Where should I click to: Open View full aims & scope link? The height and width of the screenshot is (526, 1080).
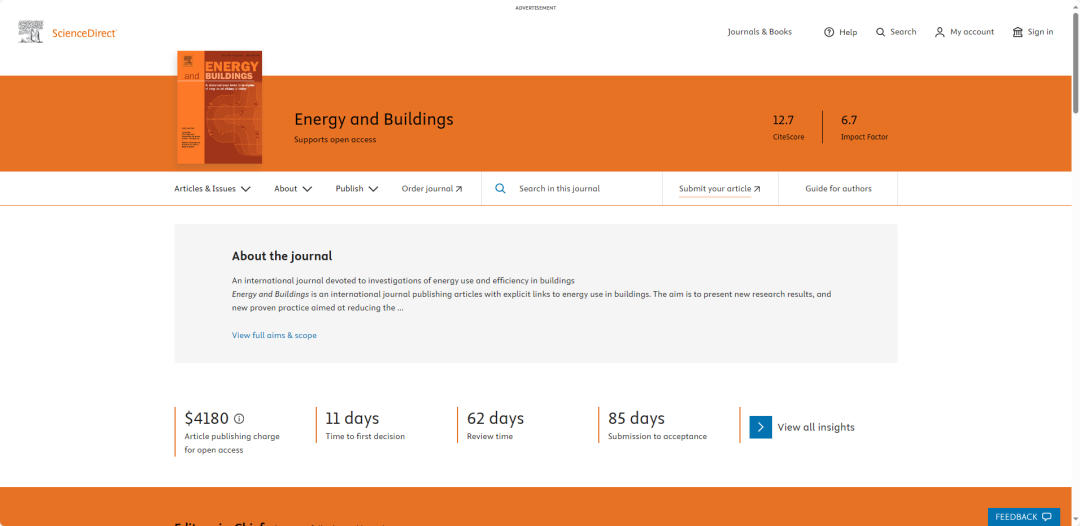(274, 335)
